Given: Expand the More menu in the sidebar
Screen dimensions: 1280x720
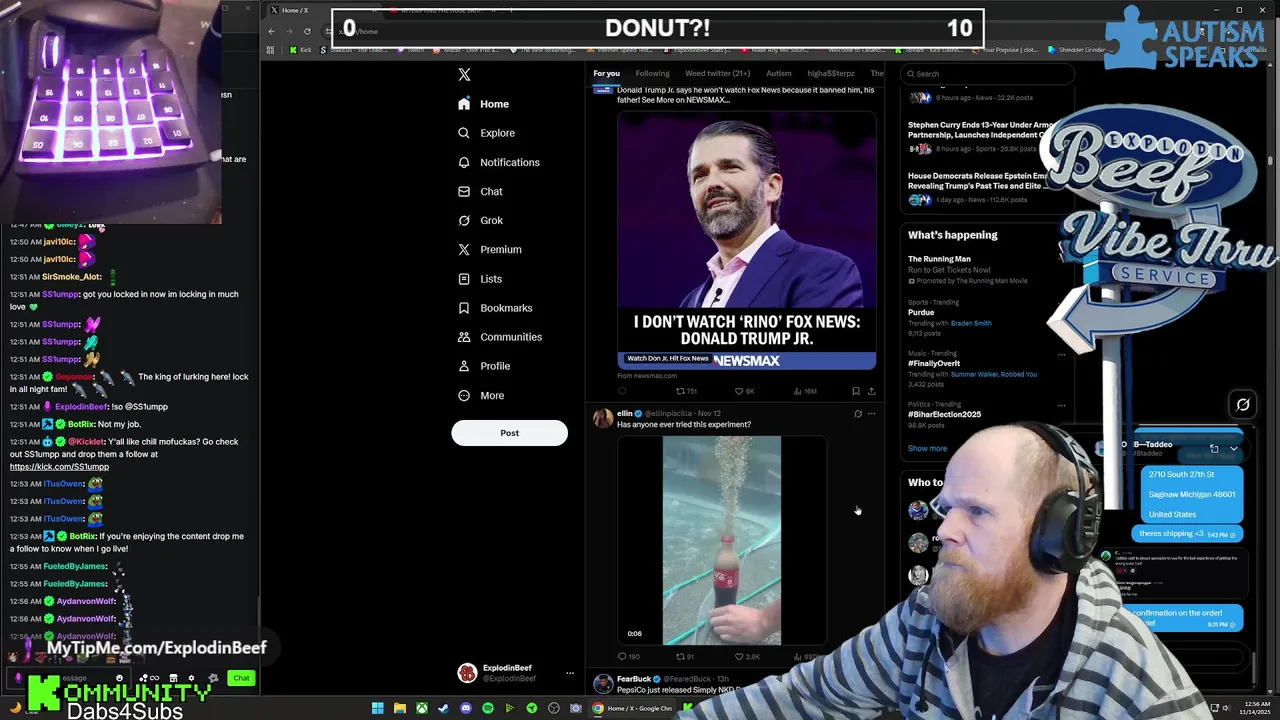Looking at the screenshot, I should tap(481, 395).
